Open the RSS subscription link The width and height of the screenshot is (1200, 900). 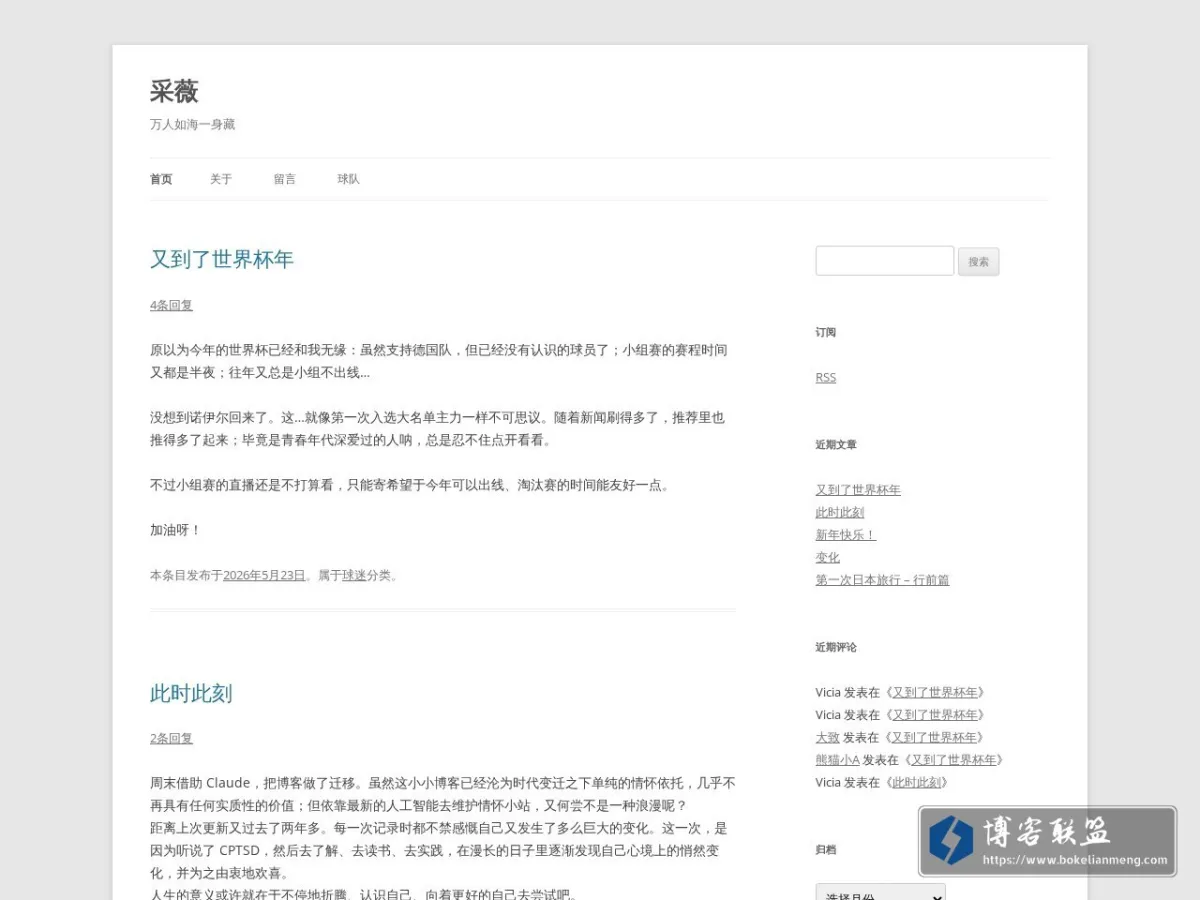point(826,377)
